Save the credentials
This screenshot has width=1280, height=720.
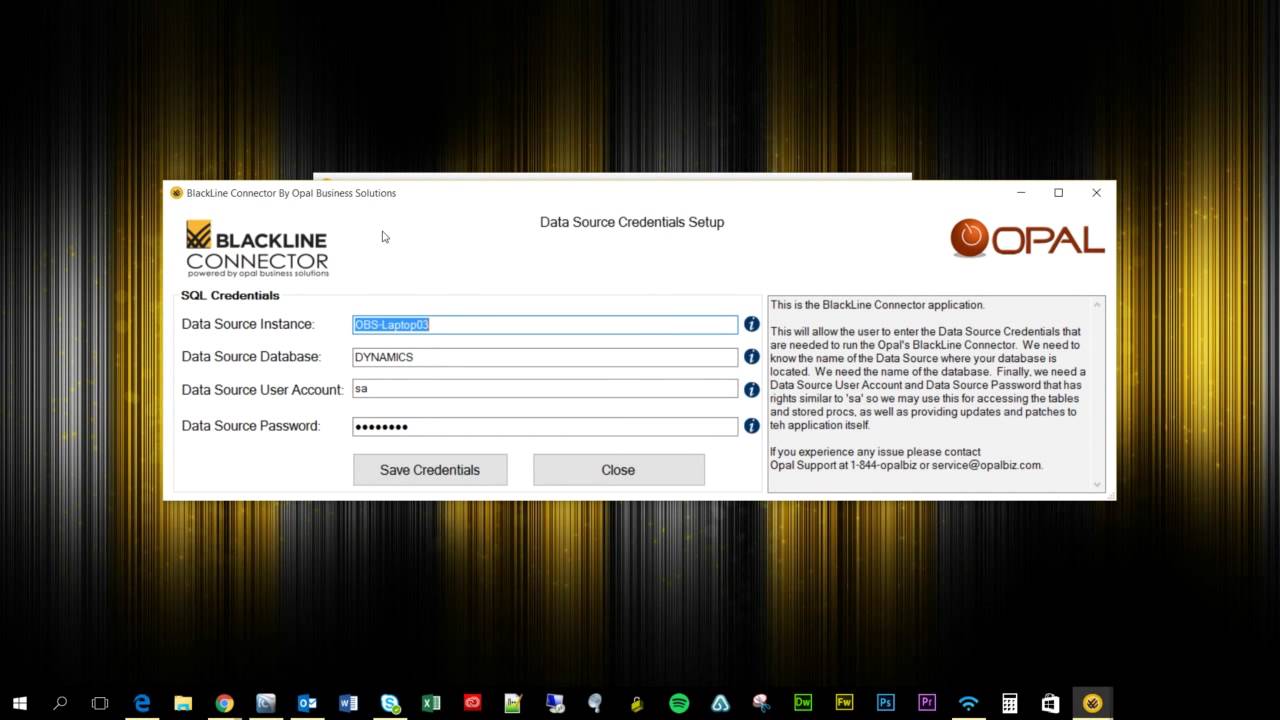[x=430, y=470]
